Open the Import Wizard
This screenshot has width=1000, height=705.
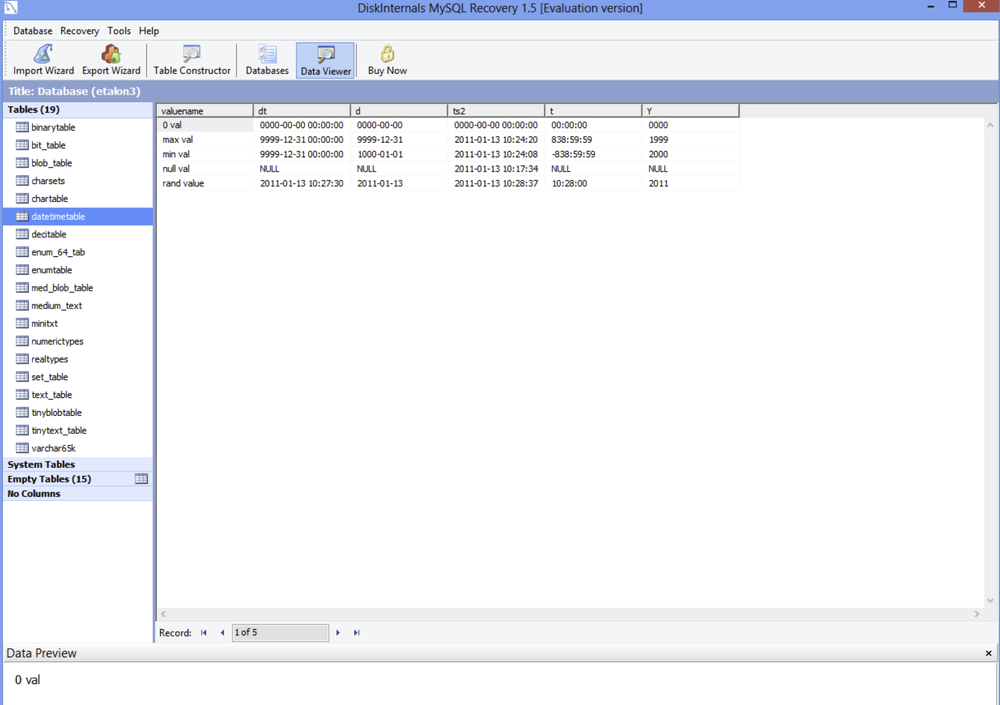click(43, 60)
